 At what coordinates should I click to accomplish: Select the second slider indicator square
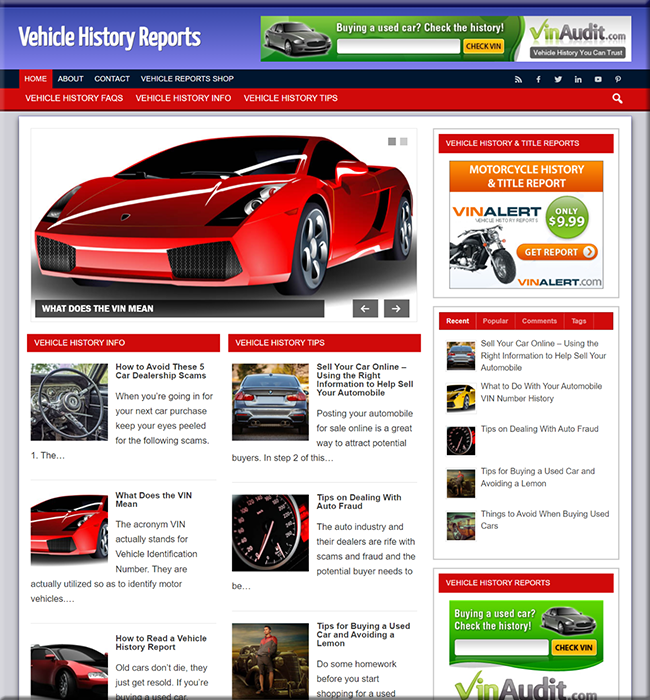404,142
